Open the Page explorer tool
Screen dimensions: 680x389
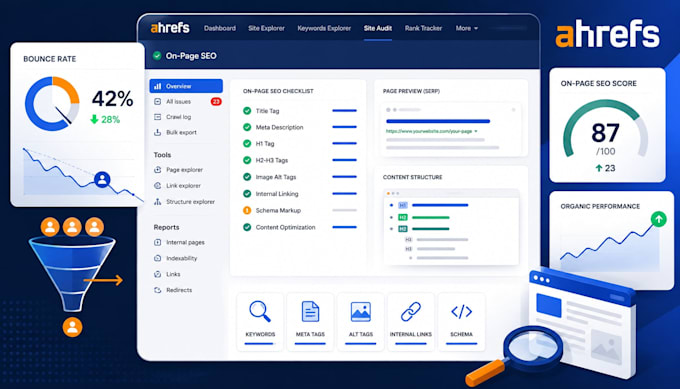click(x=184, y=170)
